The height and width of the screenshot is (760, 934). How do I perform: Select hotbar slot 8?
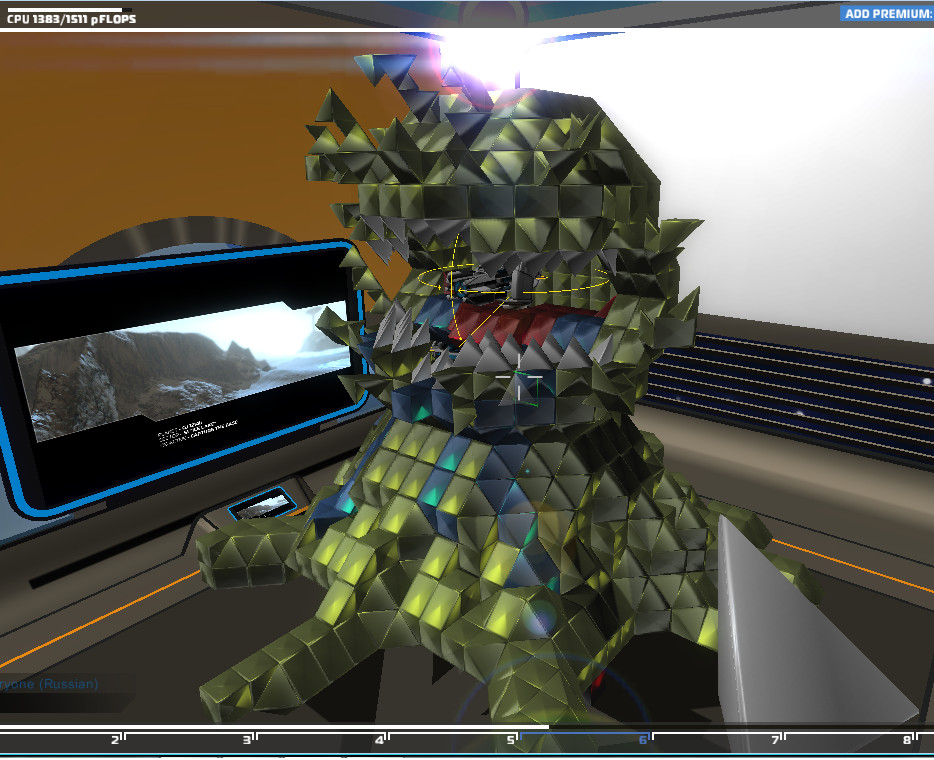coord(849,742)
